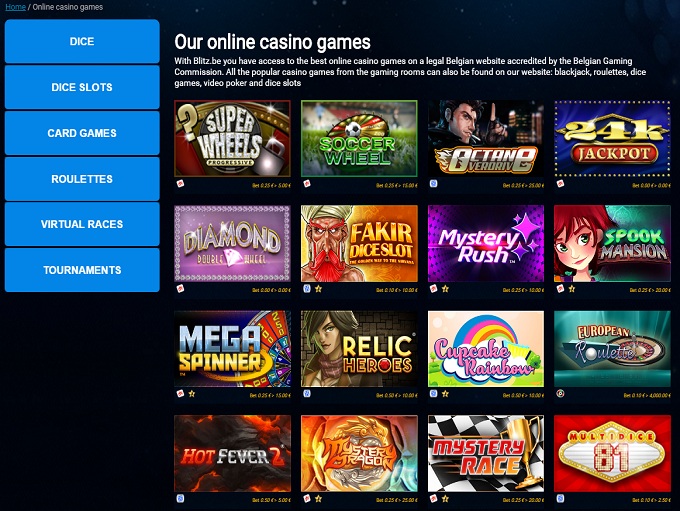680x511 pixels.
Task: Click the star icon below Spook Mansion
Action: click(x=572, y=288)
